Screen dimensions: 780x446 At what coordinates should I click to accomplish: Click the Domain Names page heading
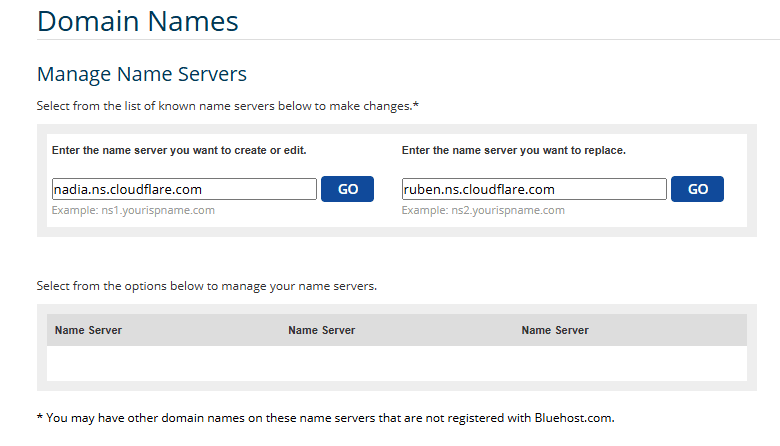[138, 21]
